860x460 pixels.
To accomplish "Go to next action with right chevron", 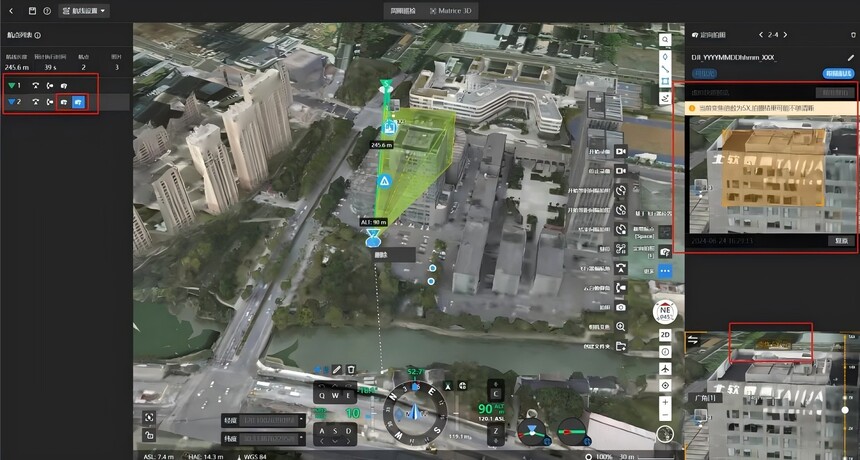I will tap(785, 35).
